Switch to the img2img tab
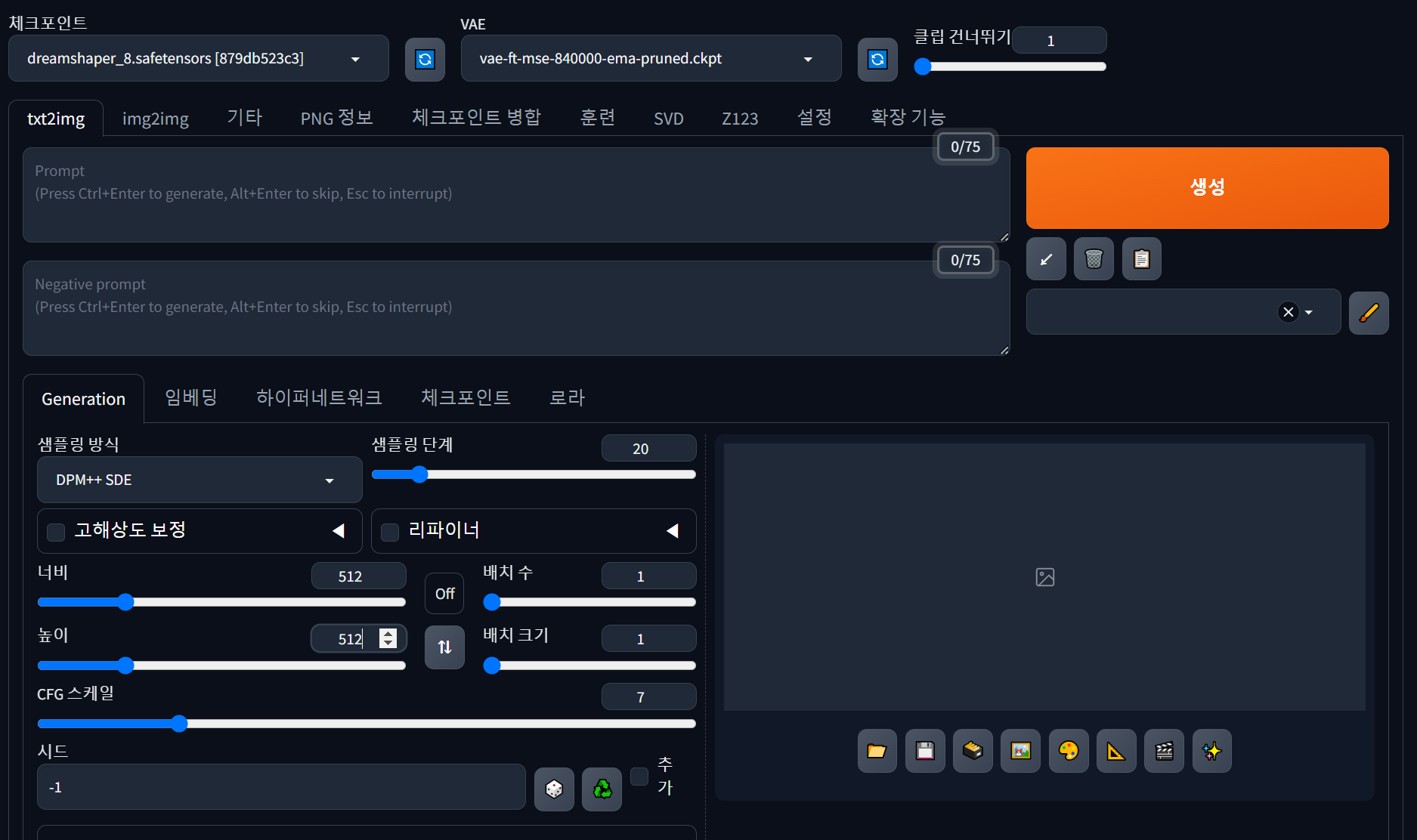Viewport: 1417px width, 840px height. tap(156, 119)
